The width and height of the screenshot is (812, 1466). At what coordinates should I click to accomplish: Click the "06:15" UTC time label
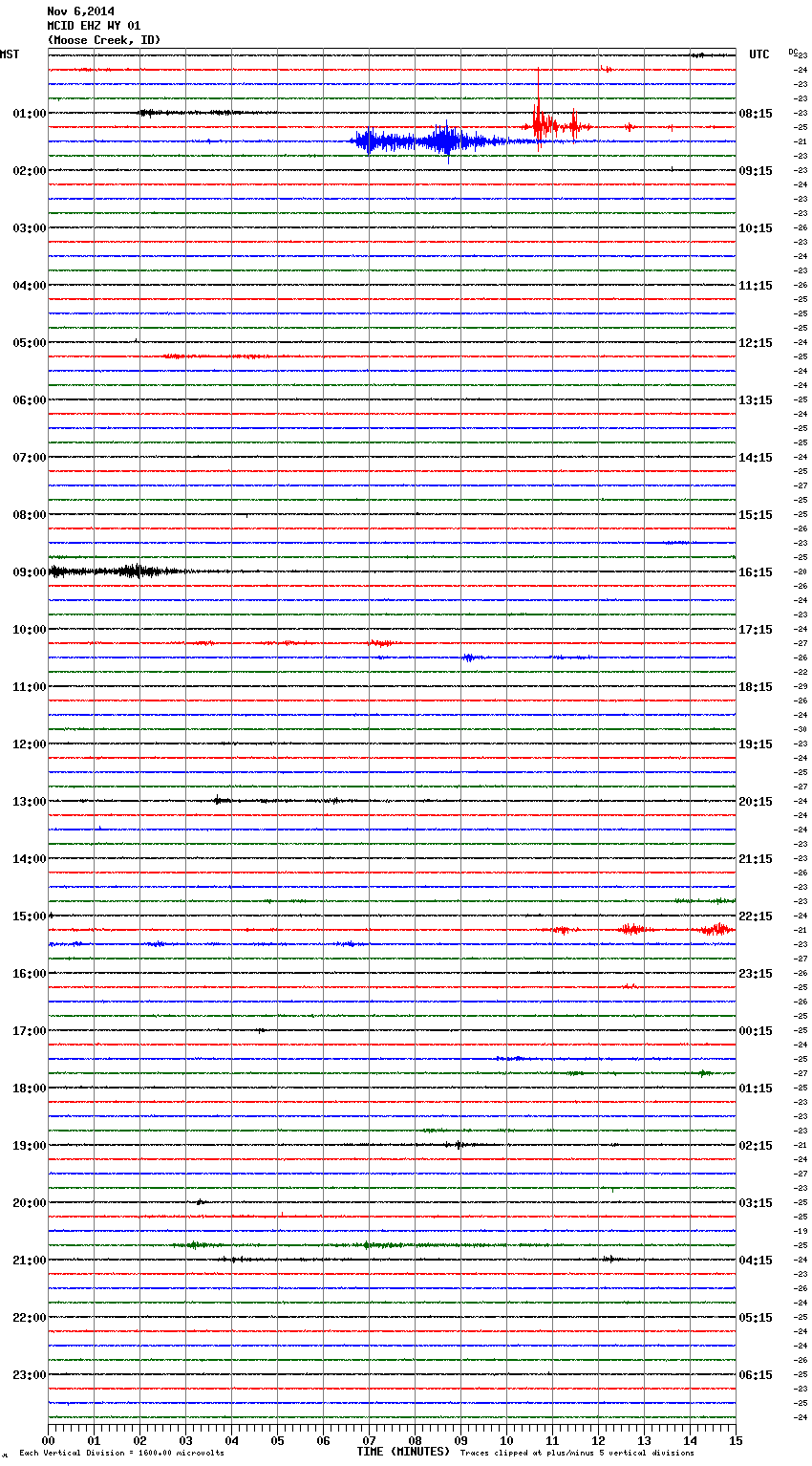(756, 1374)
